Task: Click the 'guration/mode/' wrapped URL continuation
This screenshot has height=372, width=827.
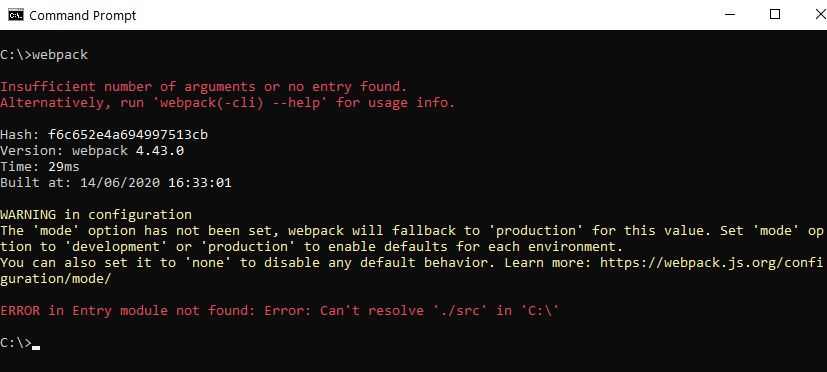Action: (56, 279)
